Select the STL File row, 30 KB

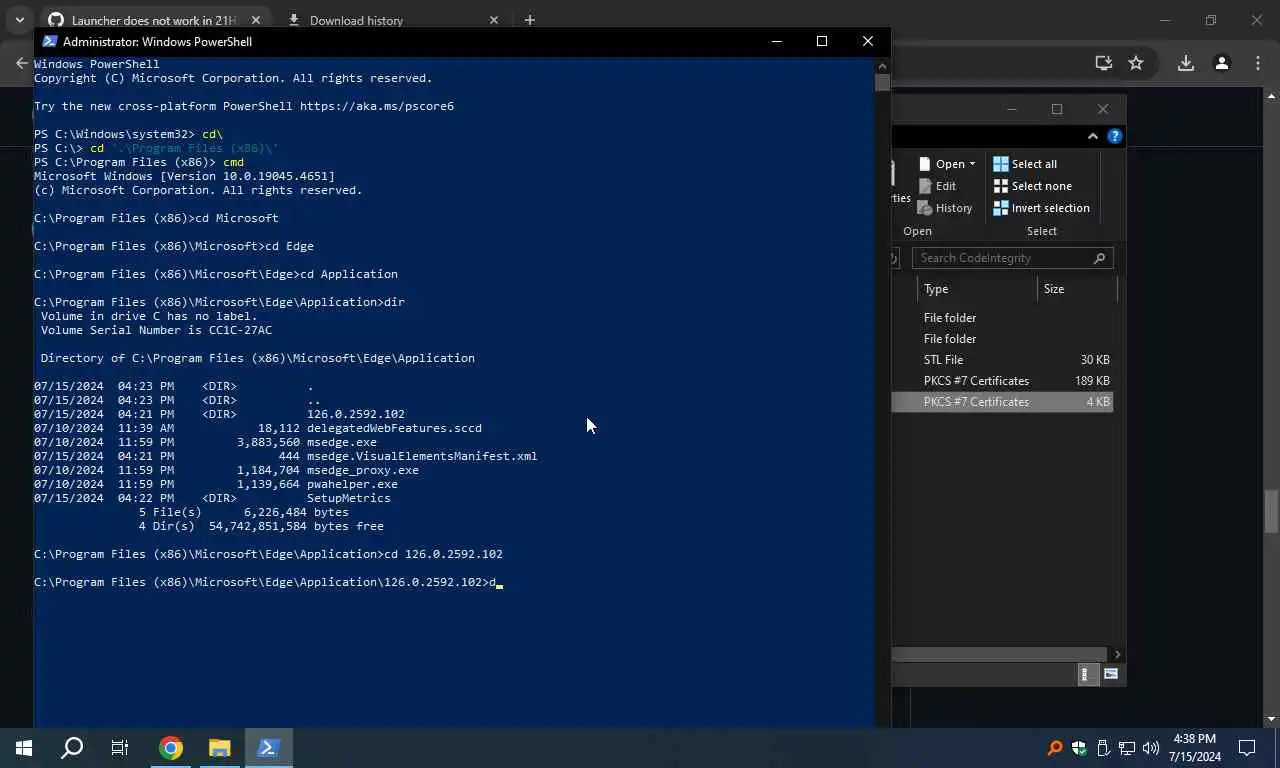(x=1002, y=360)
